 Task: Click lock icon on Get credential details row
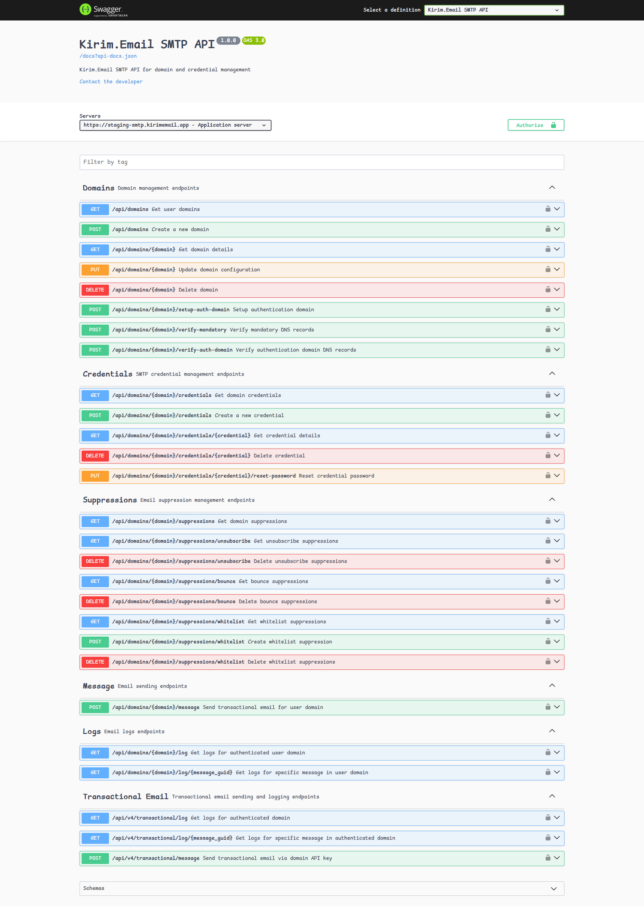tap(547, 435)
